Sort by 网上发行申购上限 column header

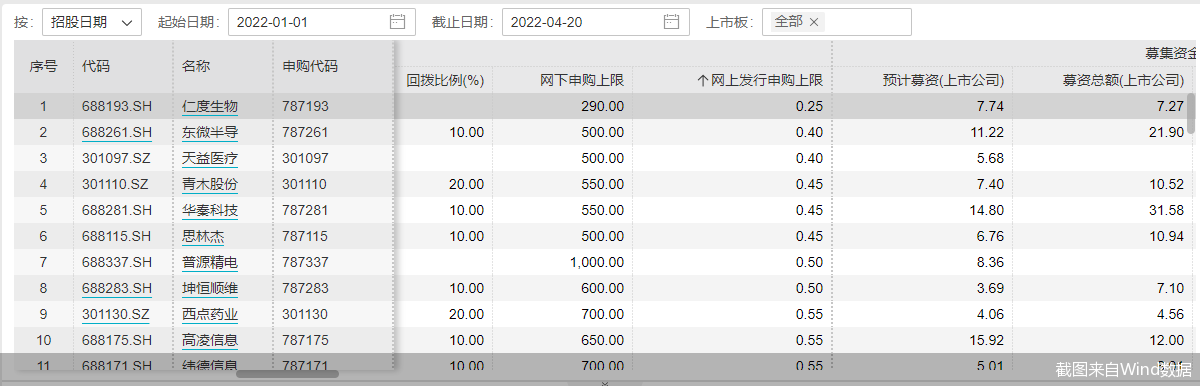[760, 80]
